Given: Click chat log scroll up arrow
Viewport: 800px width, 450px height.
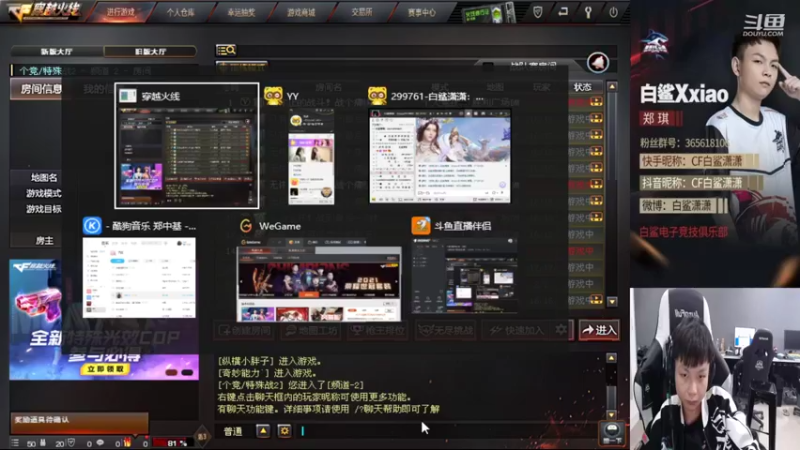Looking at the screenshot, I should 611,358.
